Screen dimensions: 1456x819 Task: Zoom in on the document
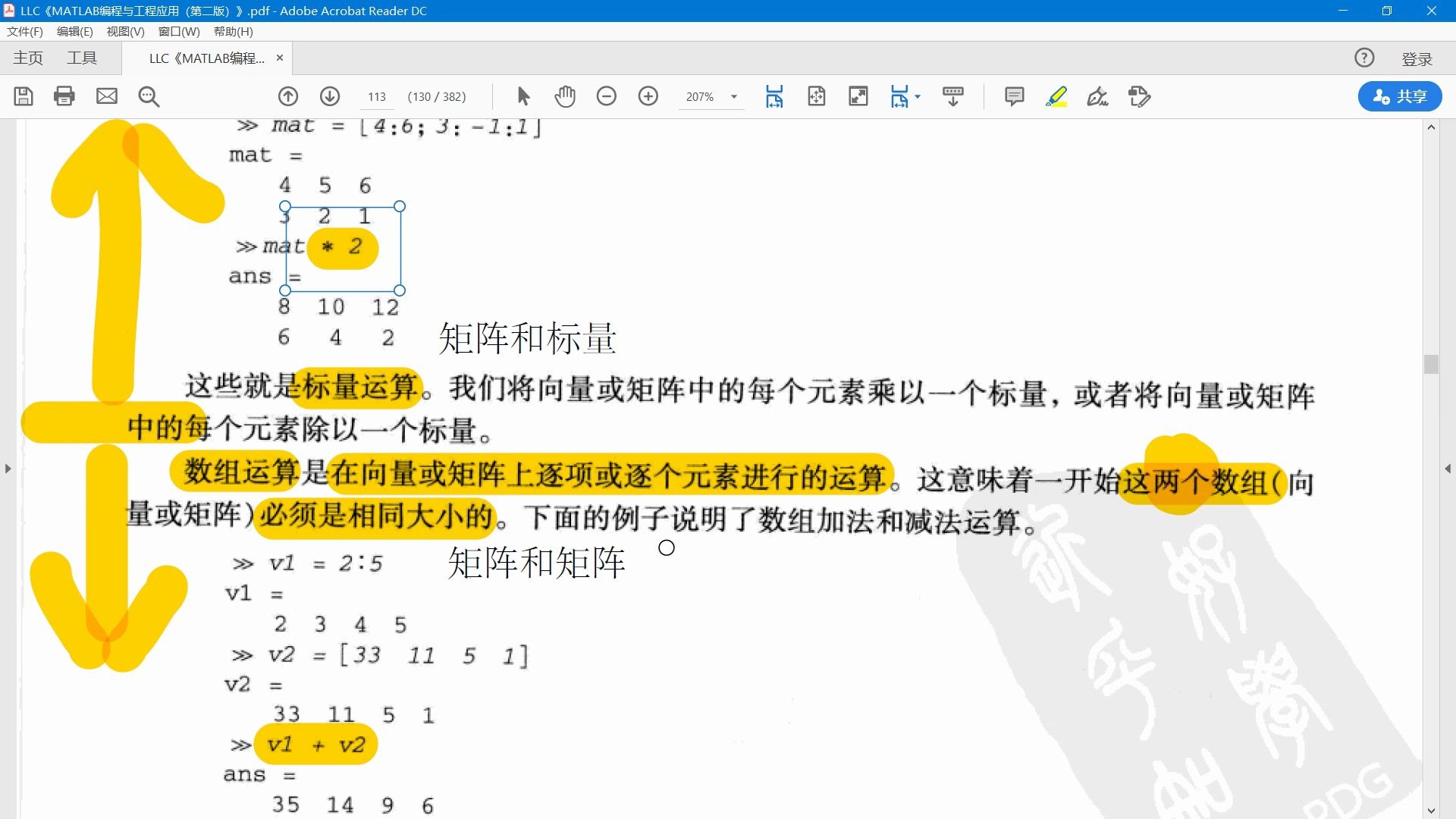coord(648,96)
